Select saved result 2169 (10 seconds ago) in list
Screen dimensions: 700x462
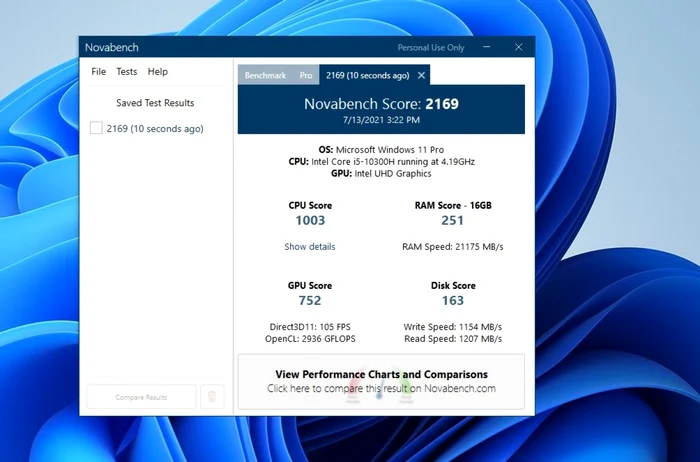click(x=155, y=129)
